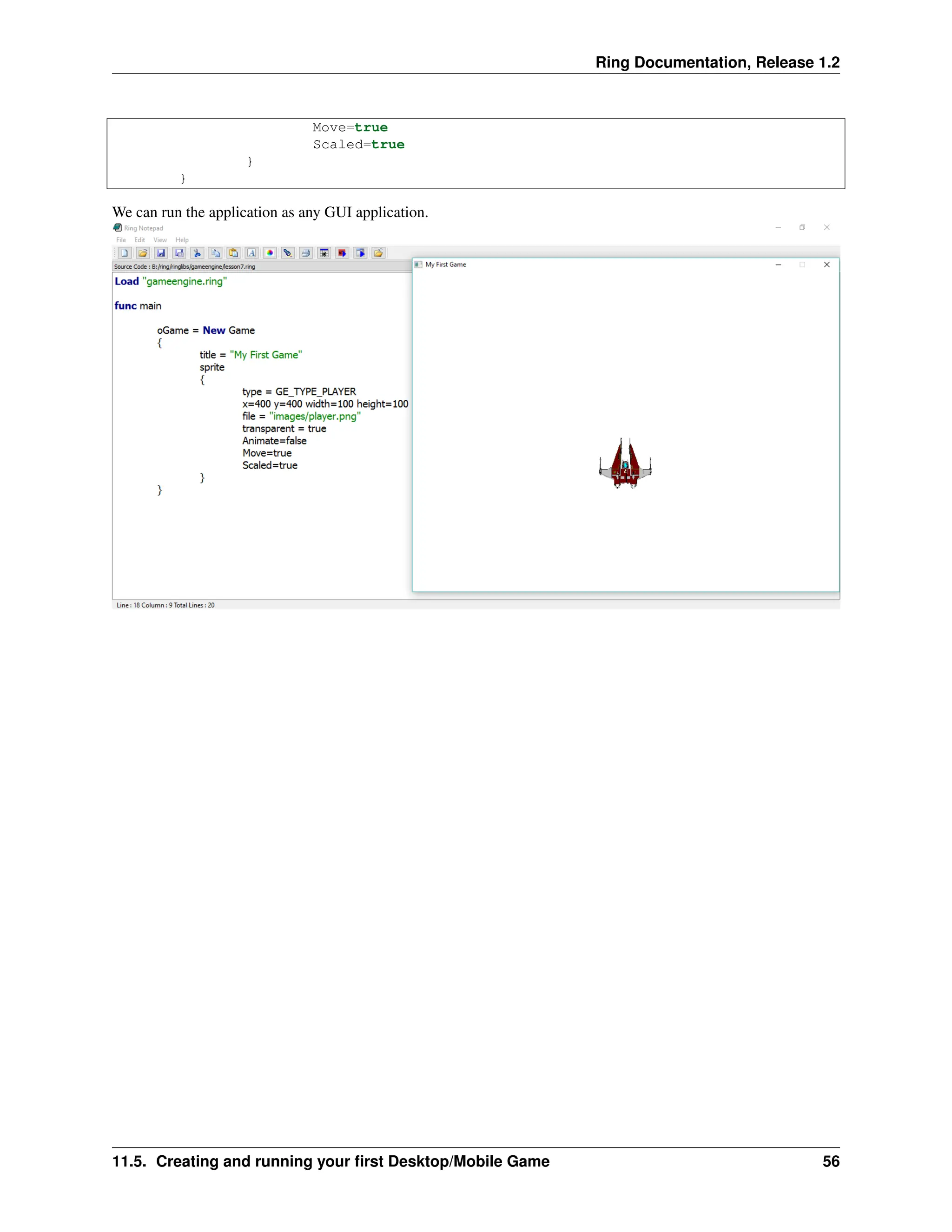The height and width of the screenshot is (1232, 952).
Task: Click the red Run icon
Action: tap(342, 253)
